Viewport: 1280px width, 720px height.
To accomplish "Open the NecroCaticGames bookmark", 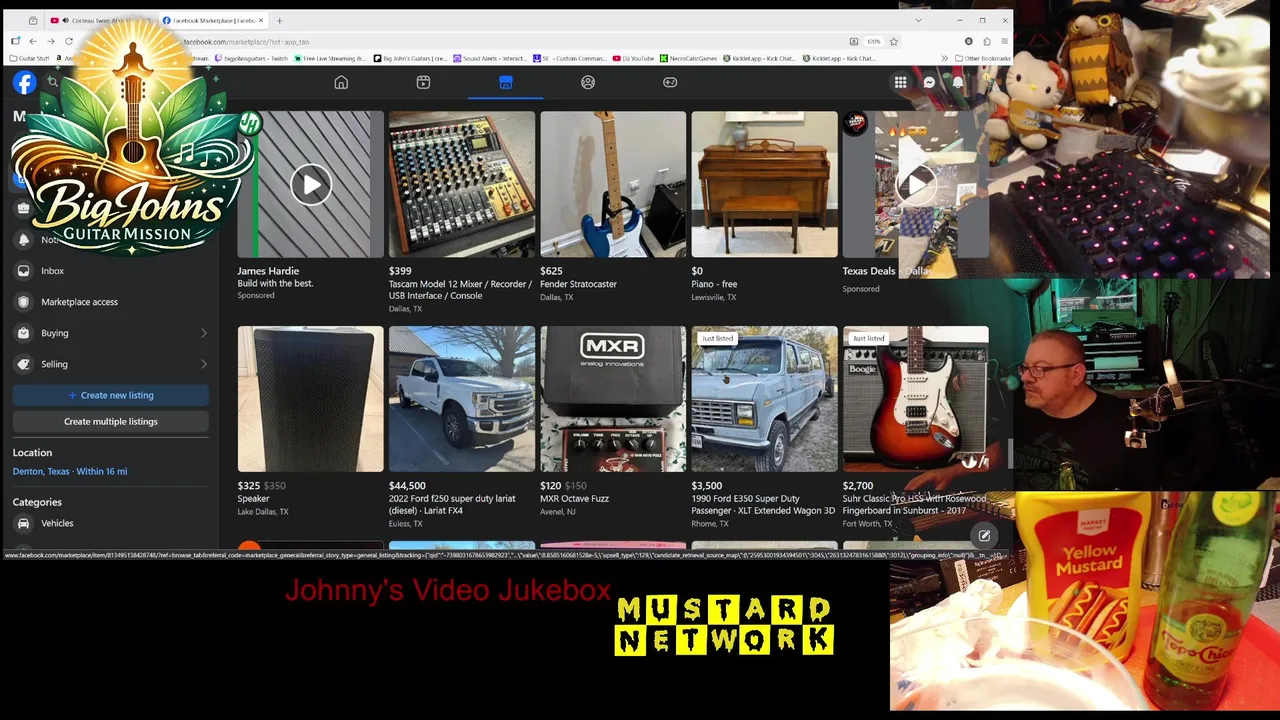I will point(687,58).
